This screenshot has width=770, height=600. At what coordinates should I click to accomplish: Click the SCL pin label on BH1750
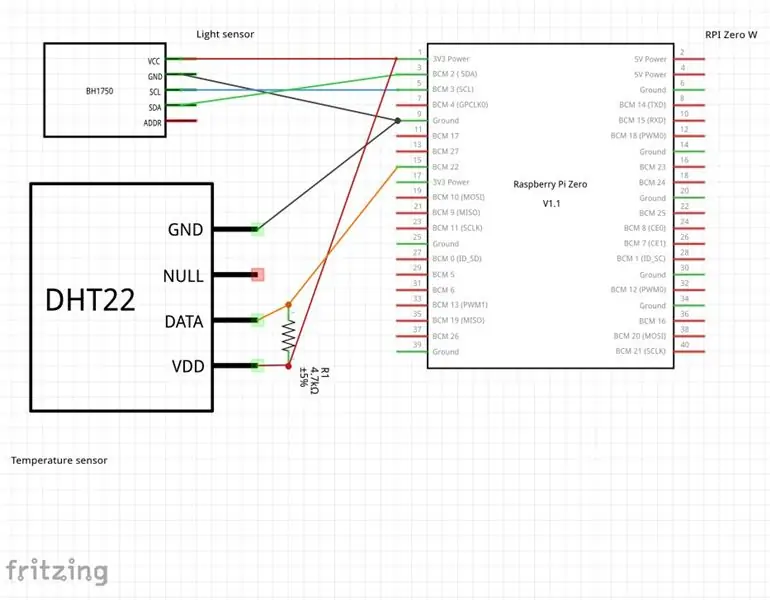(155, 92)
